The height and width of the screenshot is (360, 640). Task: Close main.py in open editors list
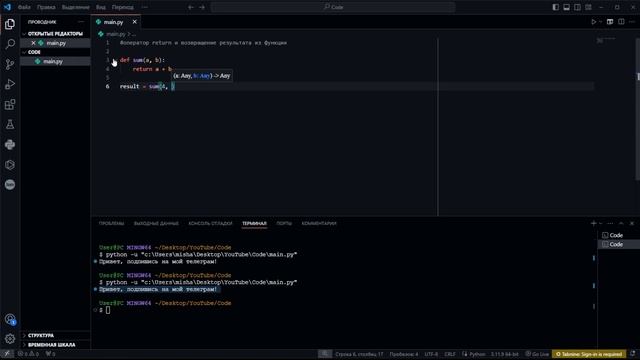coord(33,43)
